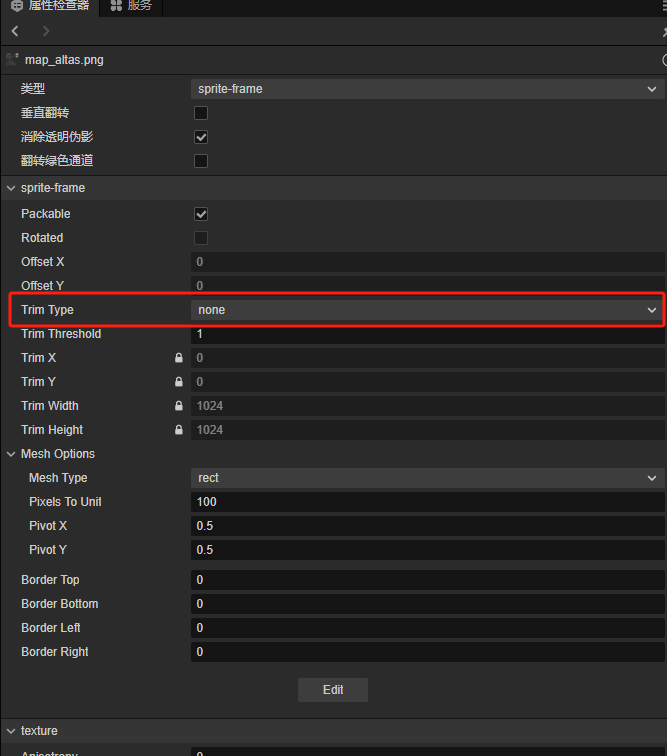This screenshot has height=756, width=667.
Task: Click the Edit button
Action: [x=333, y=690]
